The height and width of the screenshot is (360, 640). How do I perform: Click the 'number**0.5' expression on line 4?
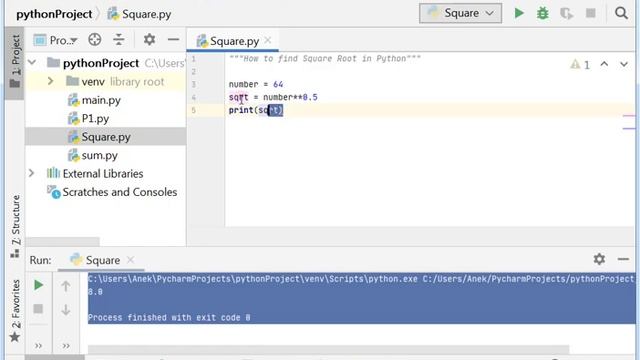point(290,97)
